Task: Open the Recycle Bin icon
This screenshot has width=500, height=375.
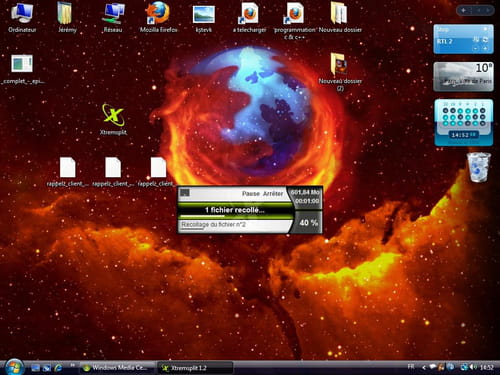Action: [x=479, y=167]
